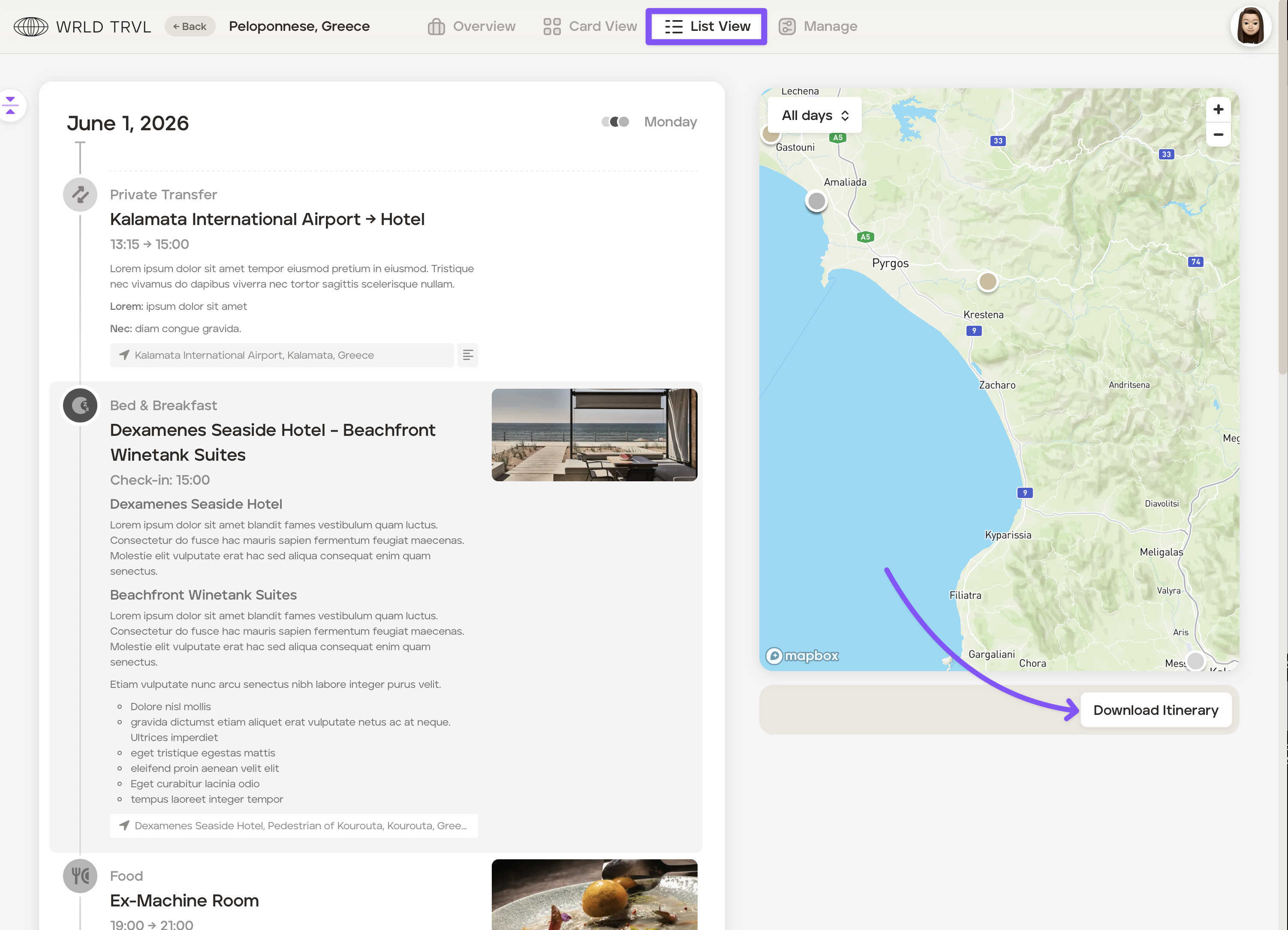Open the Manage tab
This screenshot has height=930, width=1288.
(818, 27)
